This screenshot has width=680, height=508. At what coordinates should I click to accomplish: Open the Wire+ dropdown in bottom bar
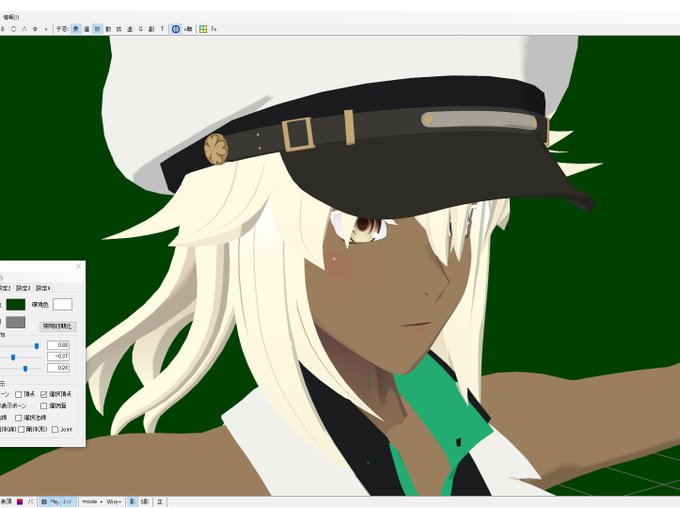[114, 502]
